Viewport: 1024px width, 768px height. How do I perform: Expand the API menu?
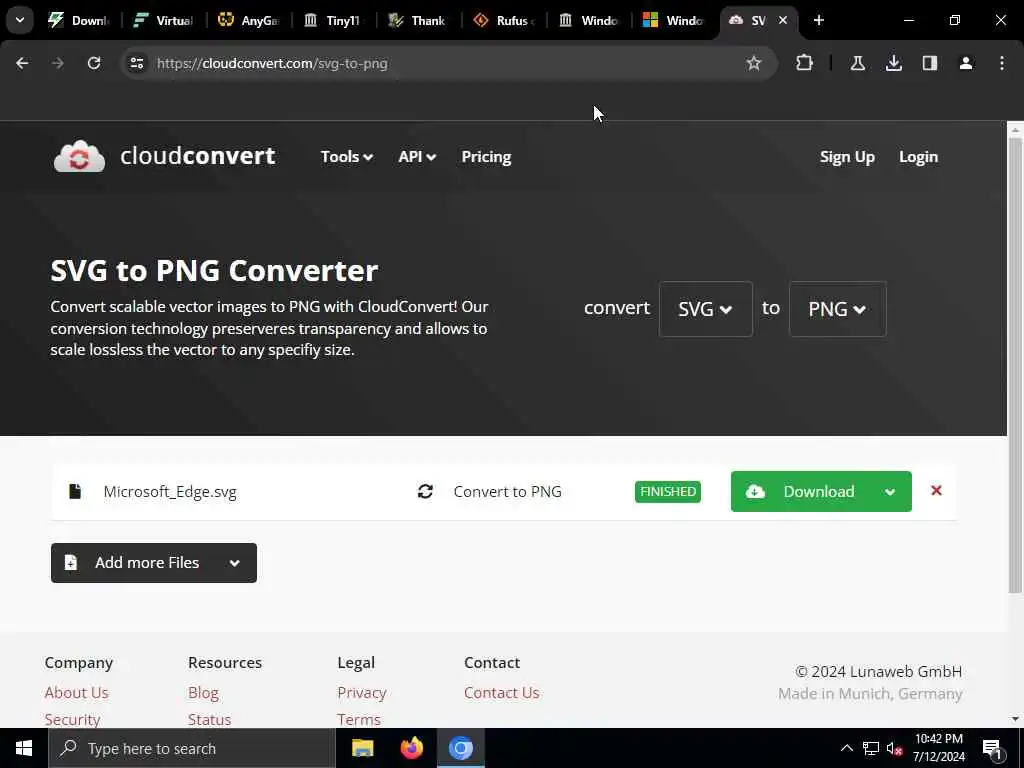[x=417, y=157]
